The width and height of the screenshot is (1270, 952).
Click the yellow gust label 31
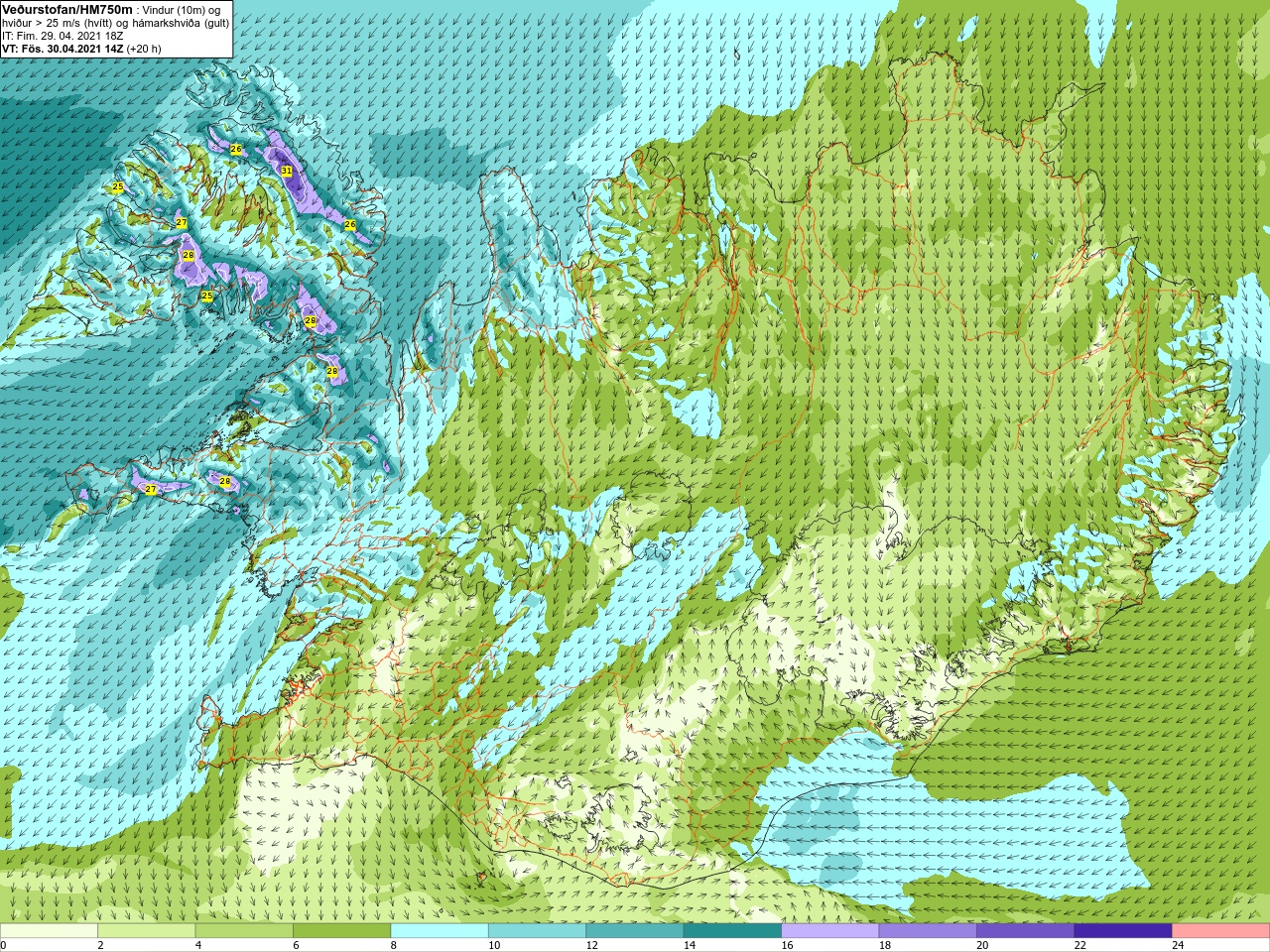287,171
